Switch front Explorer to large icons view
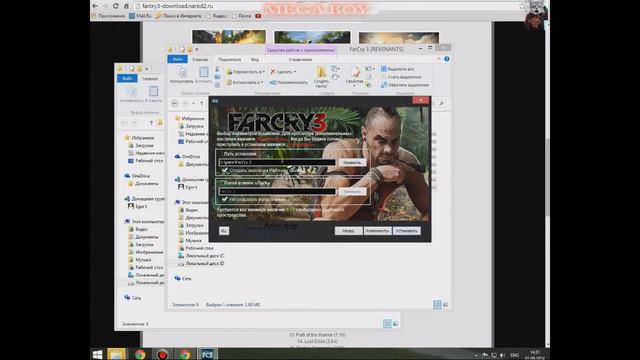The image size is (640, 360). pyautogui.click(x=446, y=304)
